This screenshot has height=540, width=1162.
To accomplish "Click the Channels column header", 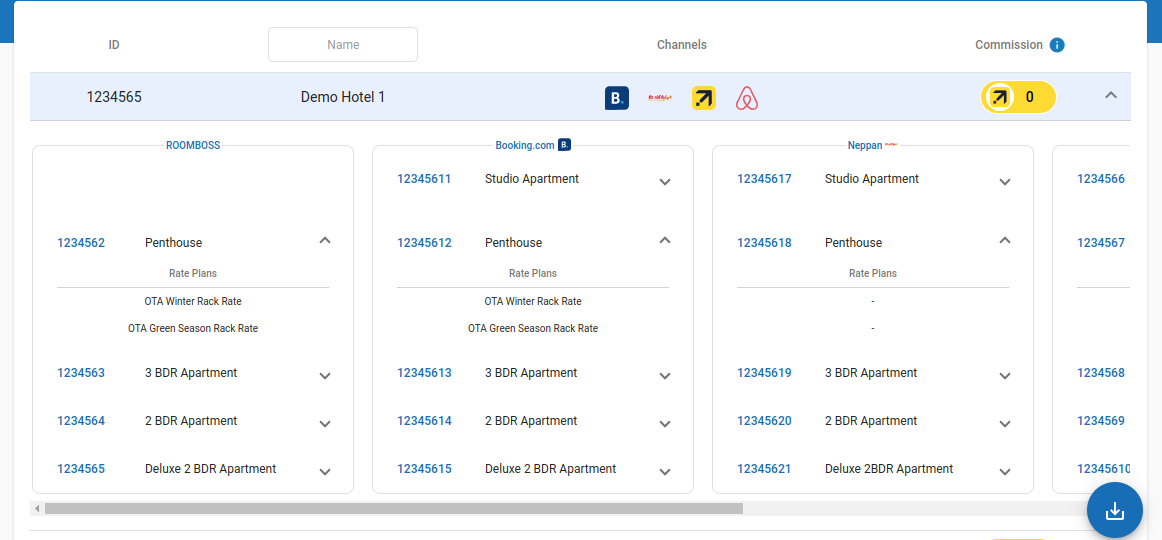I will (x=682, y=44).
